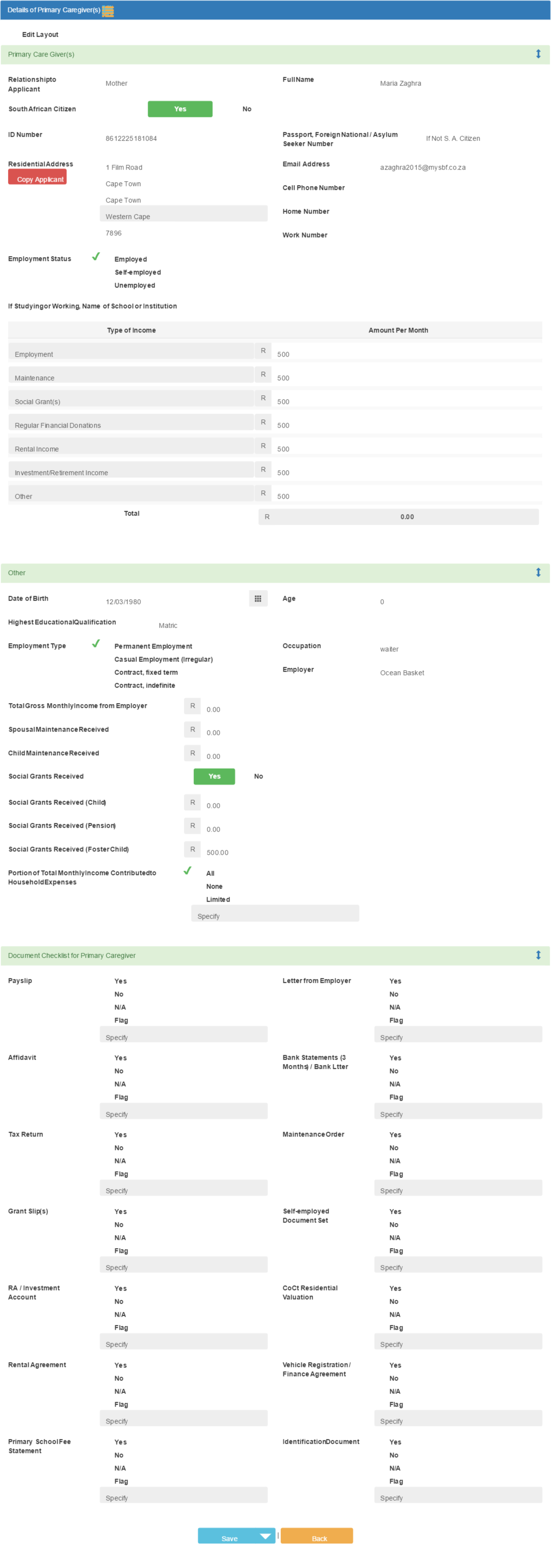The height and width of the screenshot is (1568, 551).
Task: Click the Specify field under Maintenance Order
Action: (458, 1188)
